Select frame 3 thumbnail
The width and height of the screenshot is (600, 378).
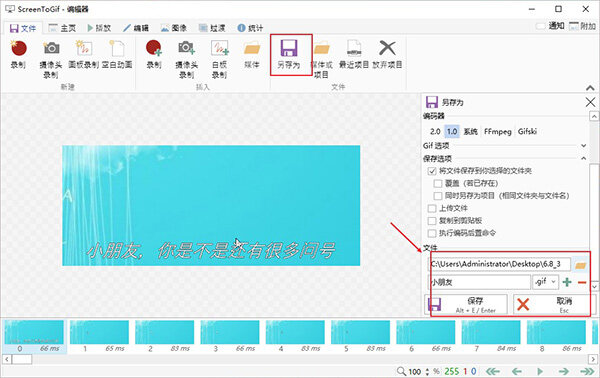coord(230,332)
